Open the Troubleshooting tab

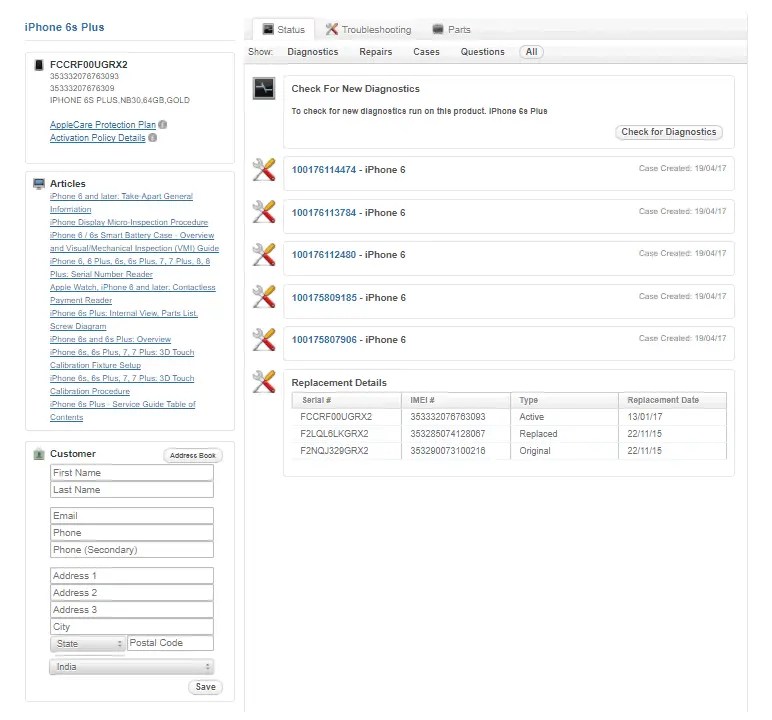[368, 30]
